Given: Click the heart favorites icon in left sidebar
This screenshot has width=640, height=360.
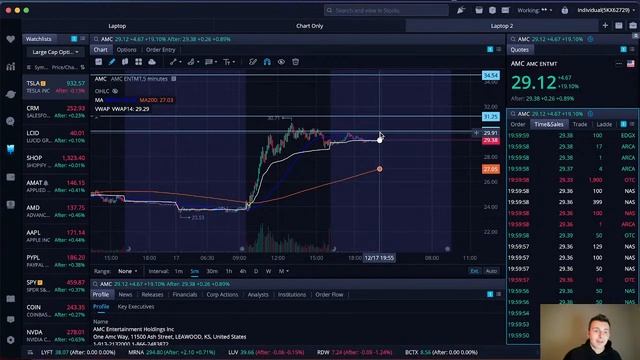Looking at the screenshot, I should click(x=11, y=39).
